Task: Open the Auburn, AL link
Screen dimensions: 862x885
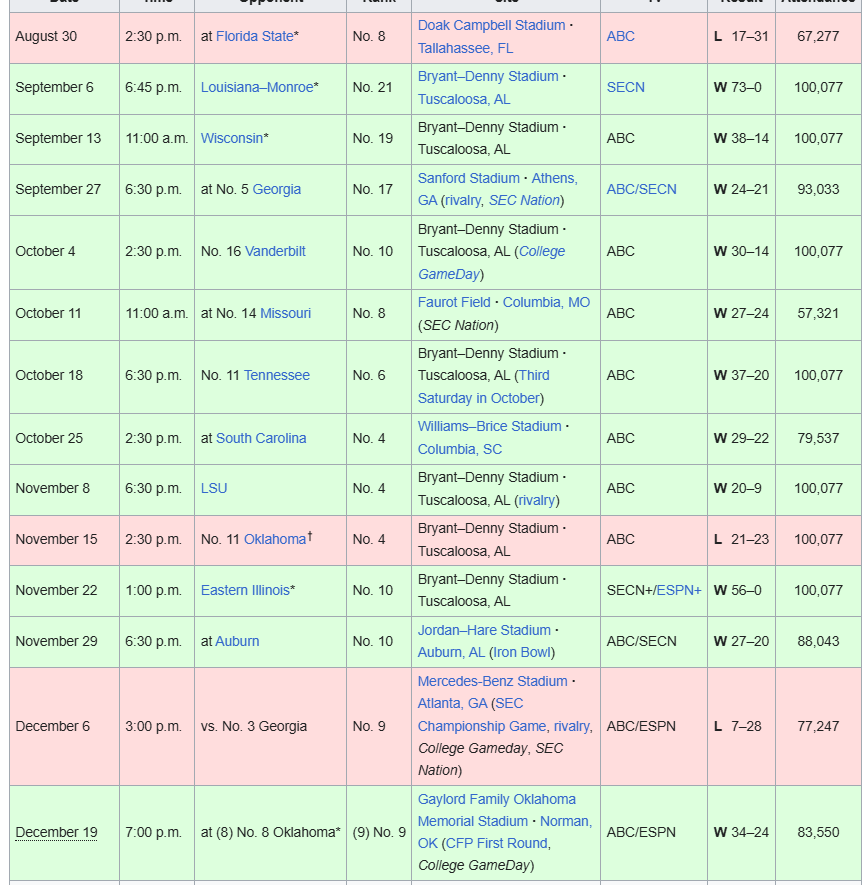Action: tap(451, 652)
